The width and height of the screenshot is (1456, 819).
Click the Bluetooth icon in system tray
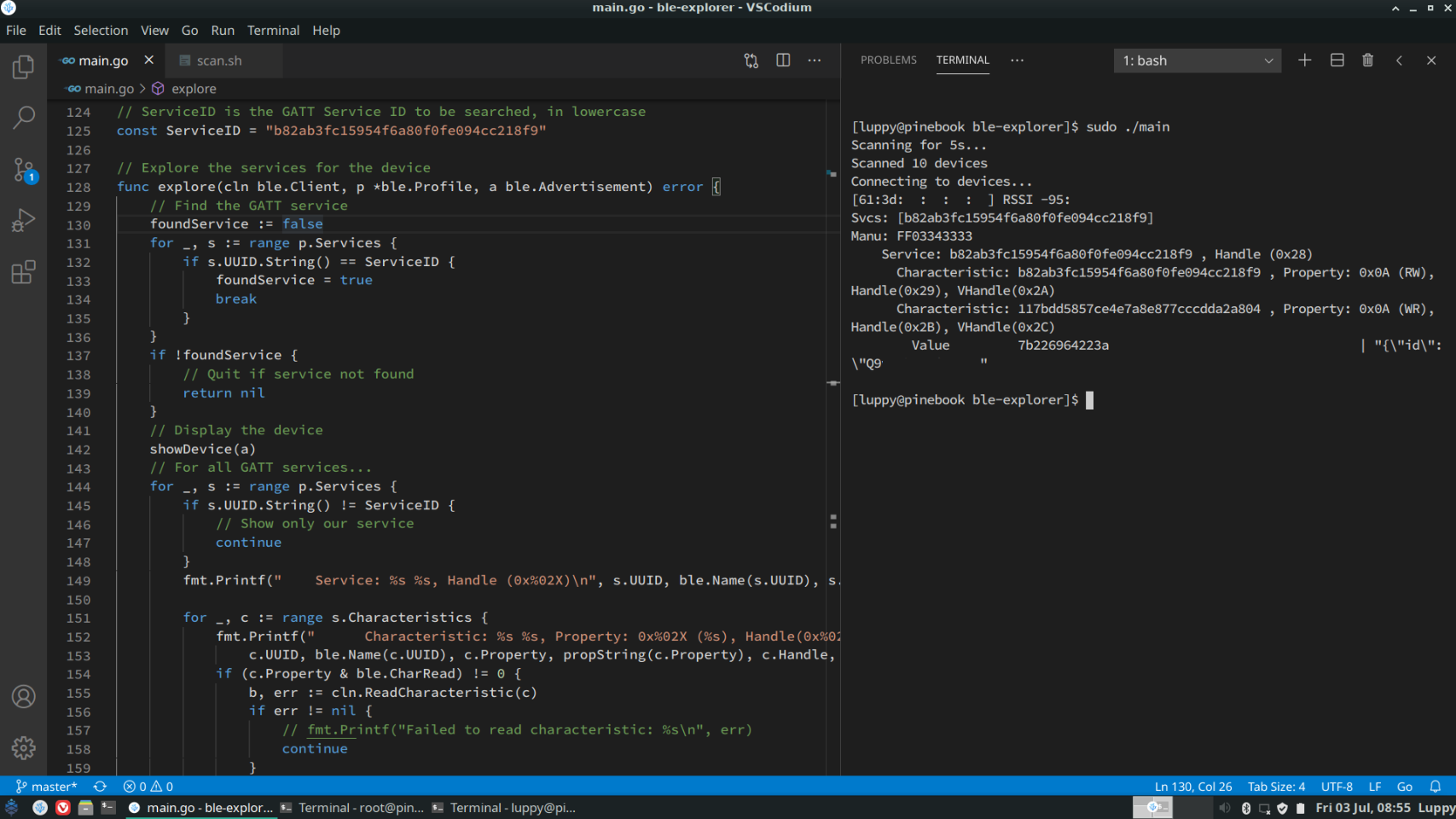click(1245, 808)
